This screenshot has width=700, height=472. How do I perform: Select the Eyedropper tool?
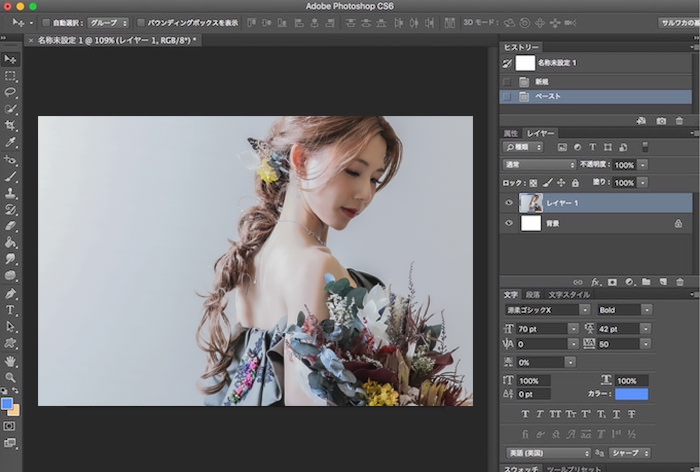[x=10, y=142]
